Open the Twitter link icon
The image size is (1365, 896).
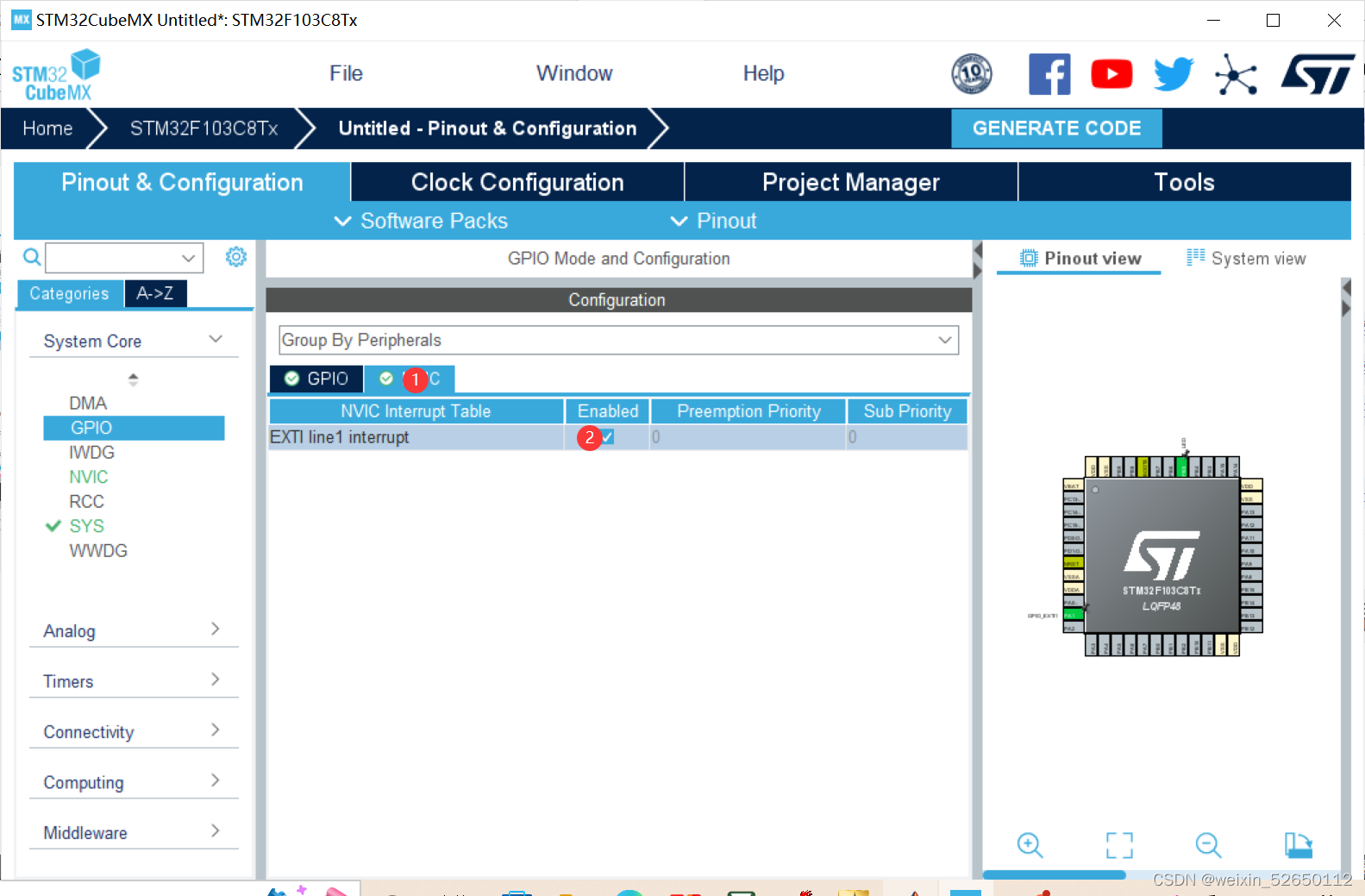[x=1174, y=74]
